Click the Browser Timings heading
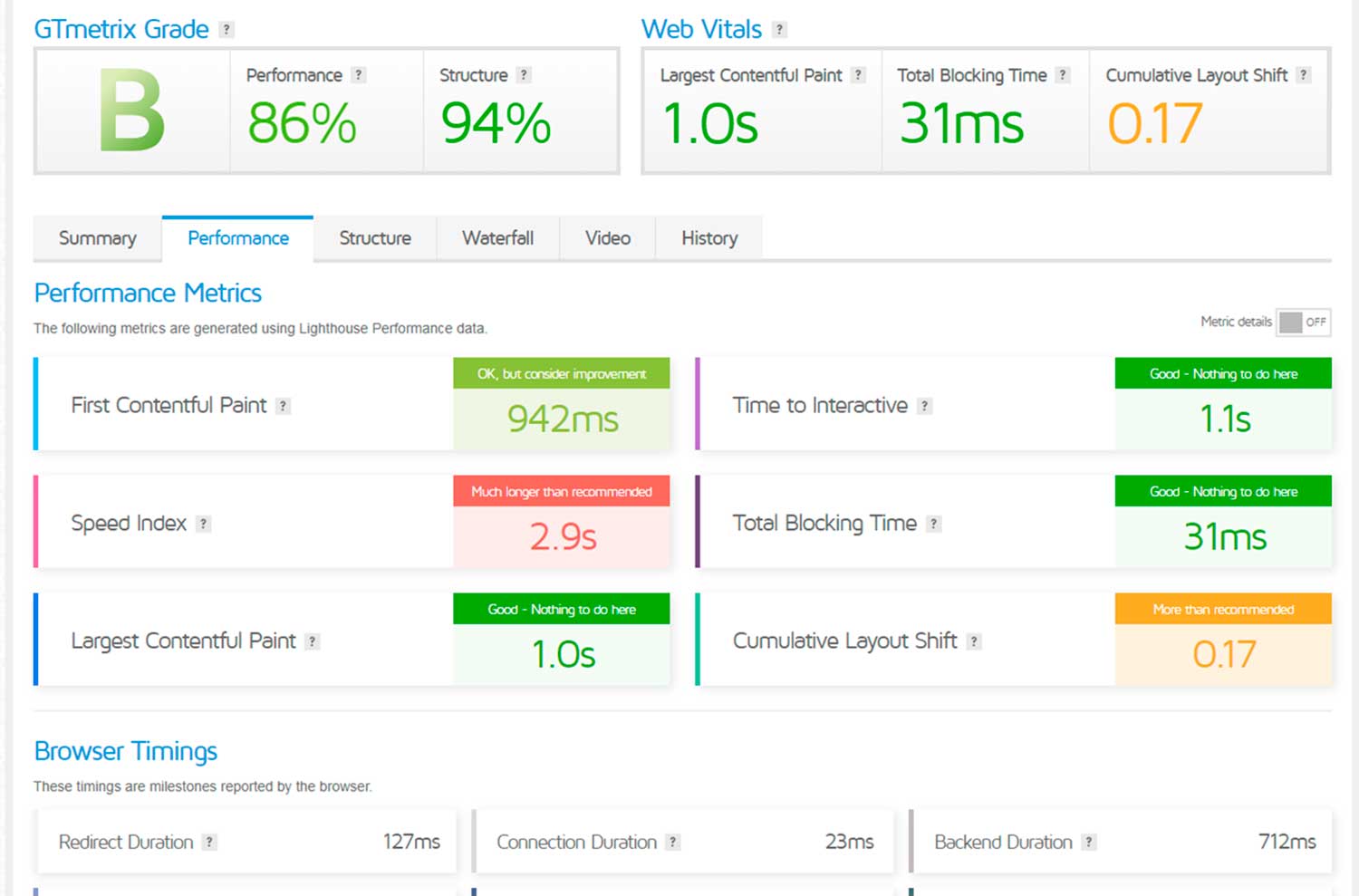The height and width of the screenshot is (896, 1359). 126,751
